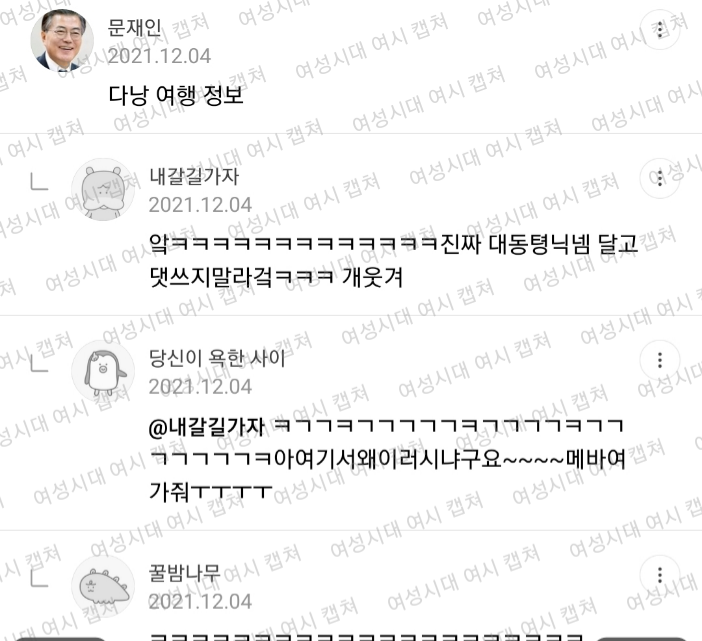Open the profile of username 꿀밤나무
The image size is (702, 641).
click(184, 573)
